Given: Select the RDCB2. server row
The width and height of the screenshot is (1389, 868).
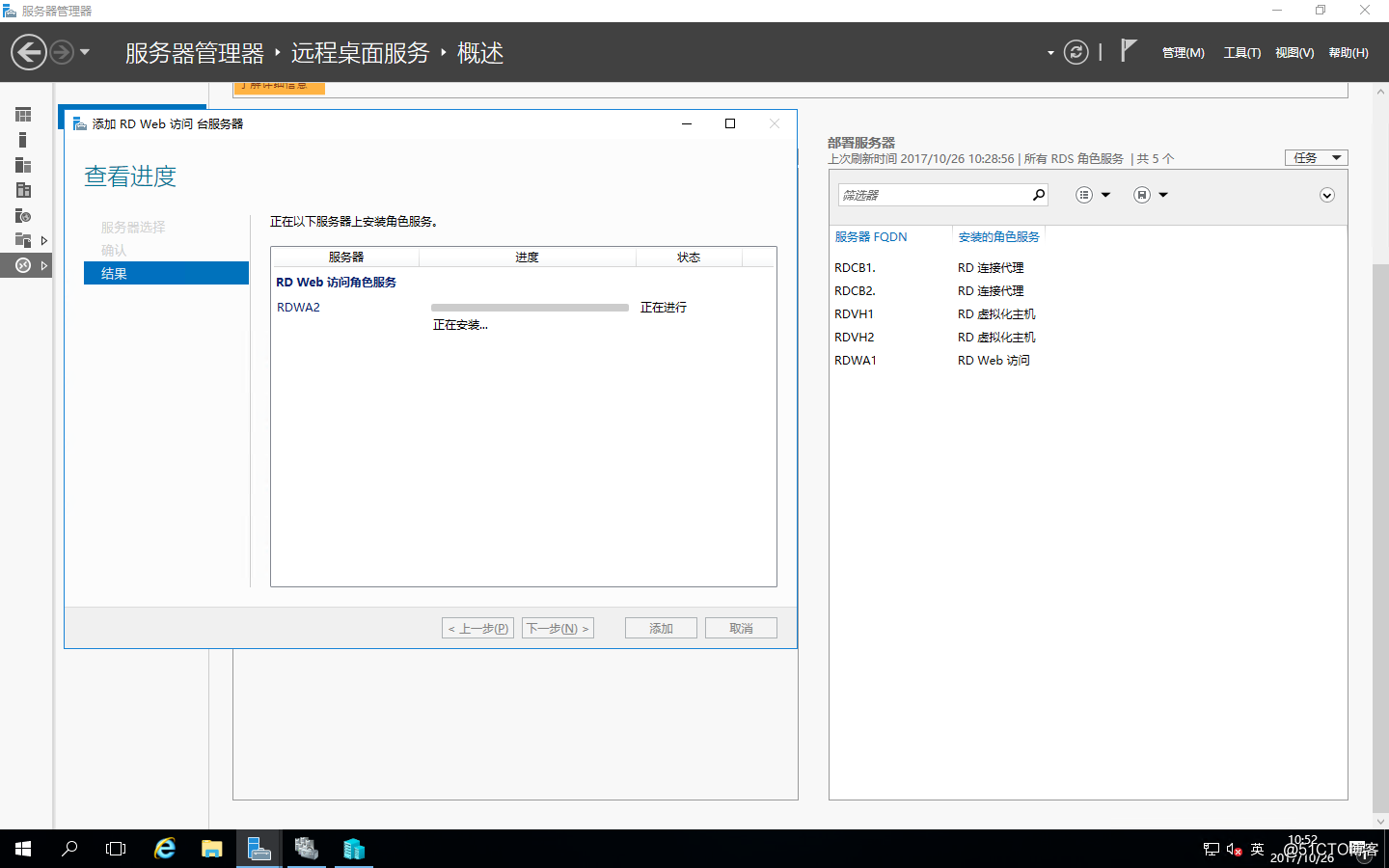Looking at the screenshot, I should pyautogui.click(x=1087, y=290).
